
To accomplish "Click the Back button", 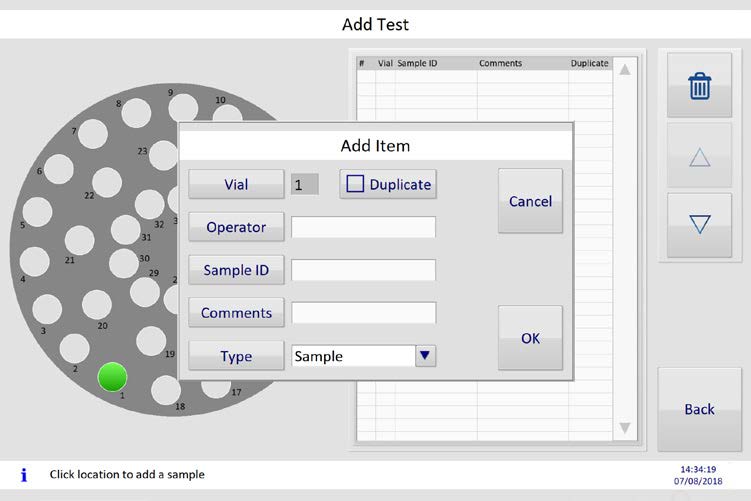I will point(699,409).
